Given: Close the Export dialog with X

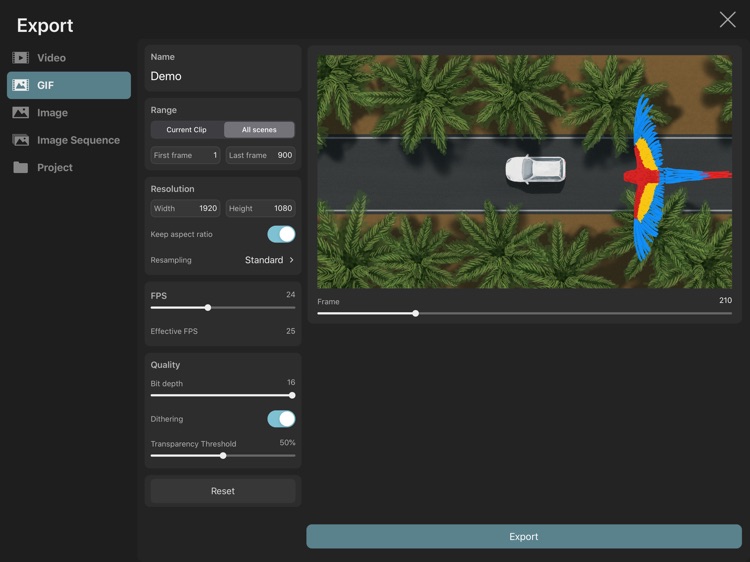Looking at the screenshot, I should coord(727,20).
